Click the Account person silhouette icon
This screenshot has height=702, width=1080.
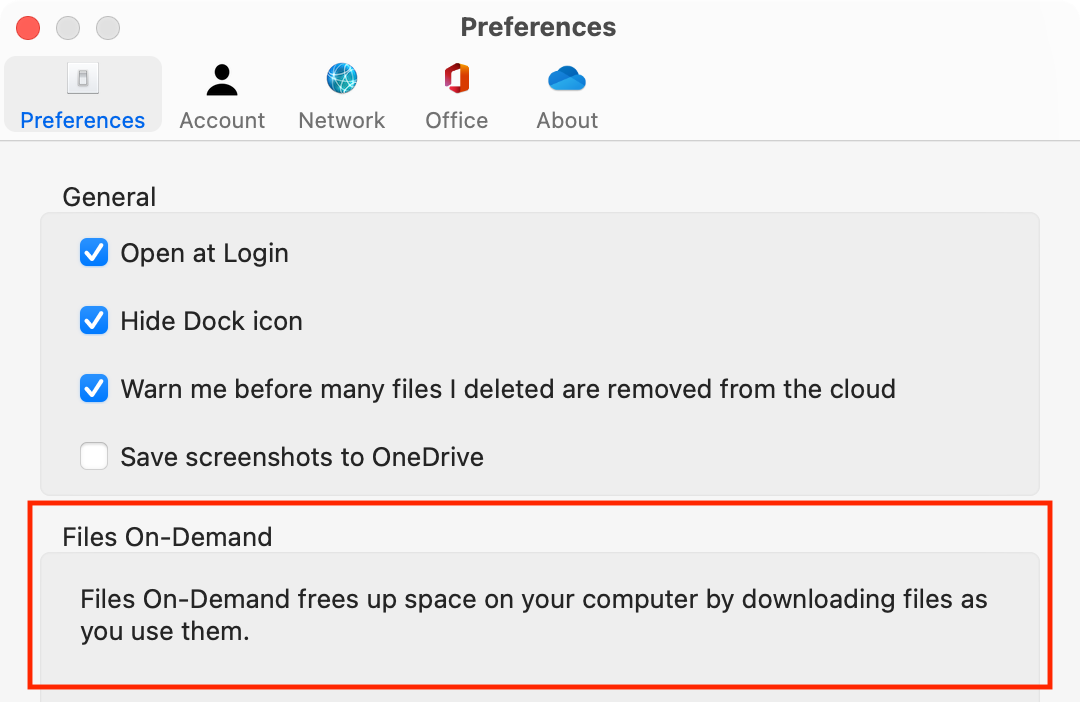tap(222, 79)
